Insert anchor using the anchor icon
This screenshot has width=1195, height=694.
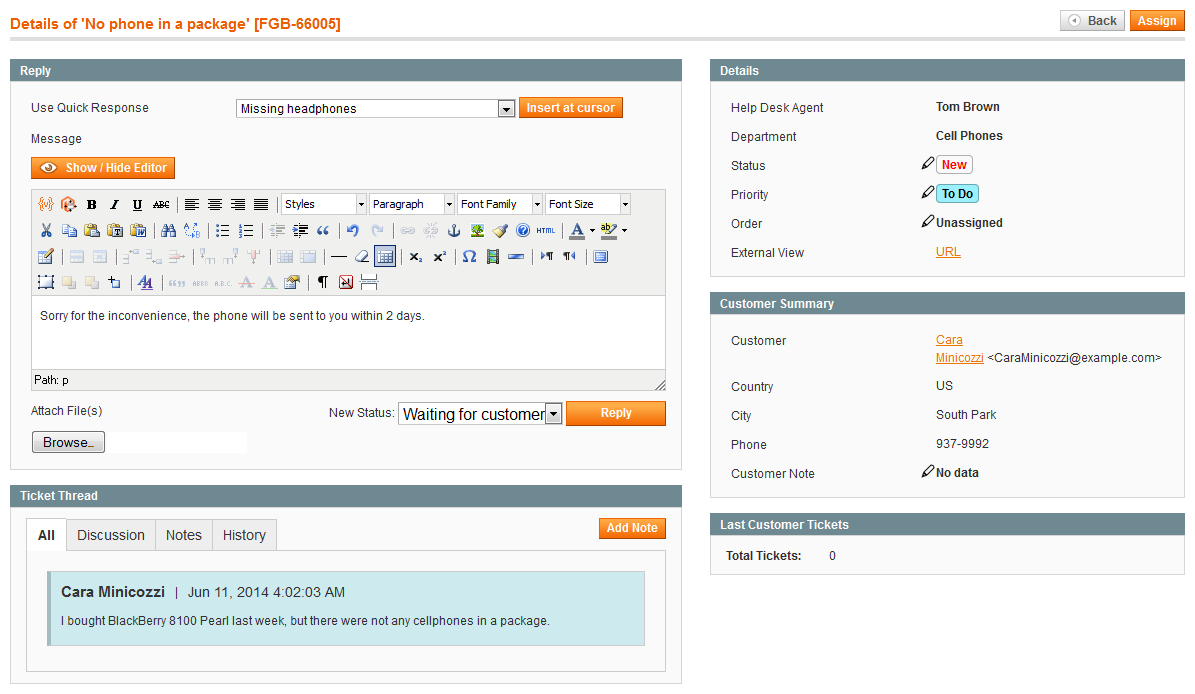[x=454, y=230]
